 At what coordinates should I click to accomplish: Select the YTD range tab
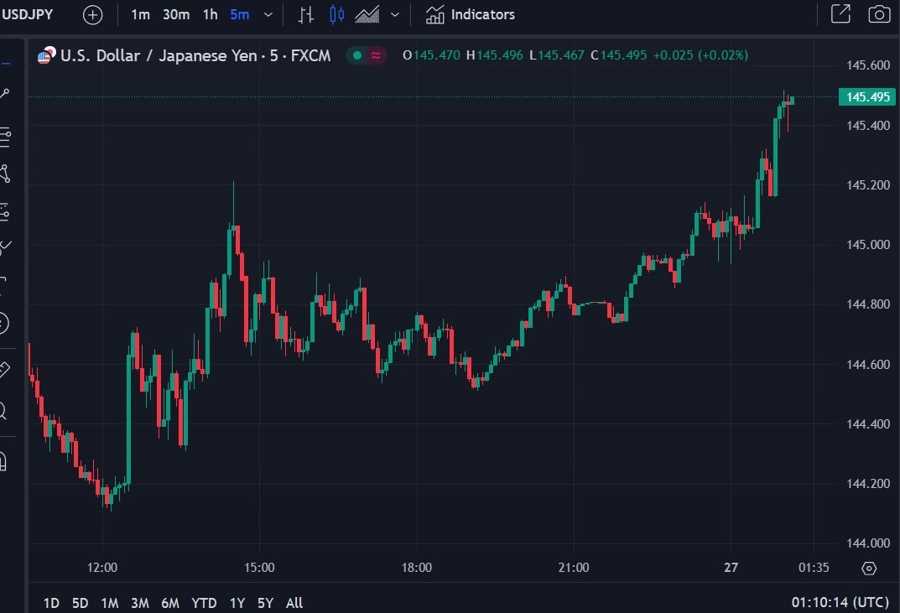click(x=203, y=603)
